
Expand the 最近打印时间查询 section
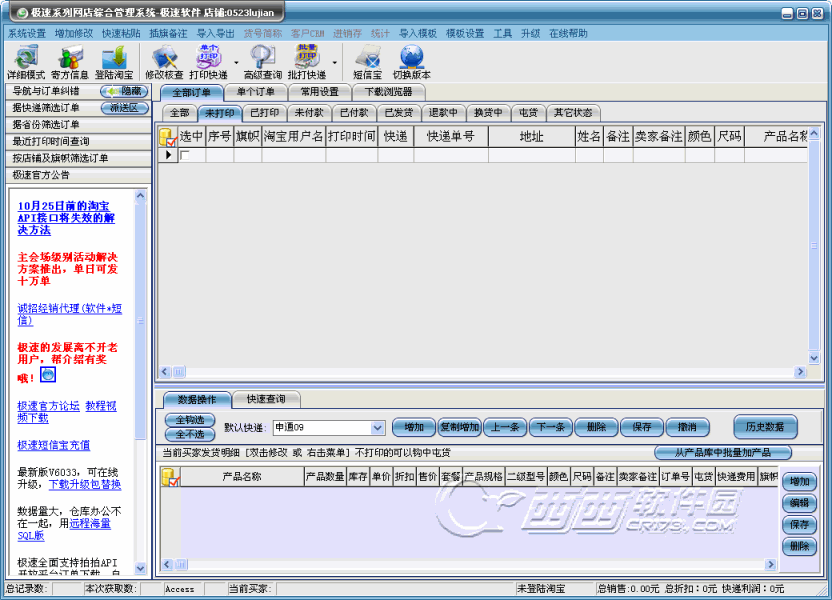(x=78, y=142)
